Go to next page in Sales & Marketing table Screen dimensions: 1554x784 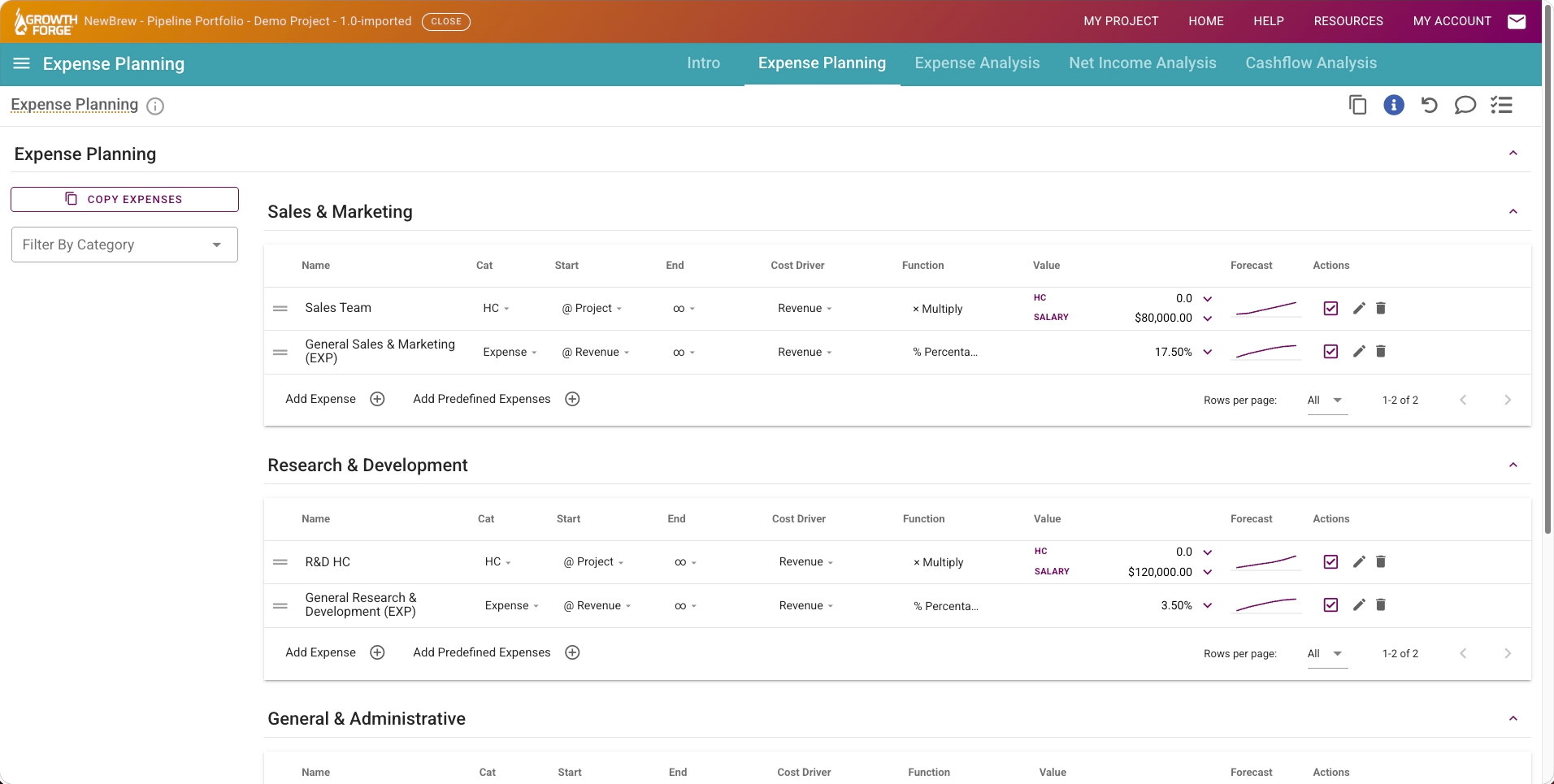[1508, 400]
